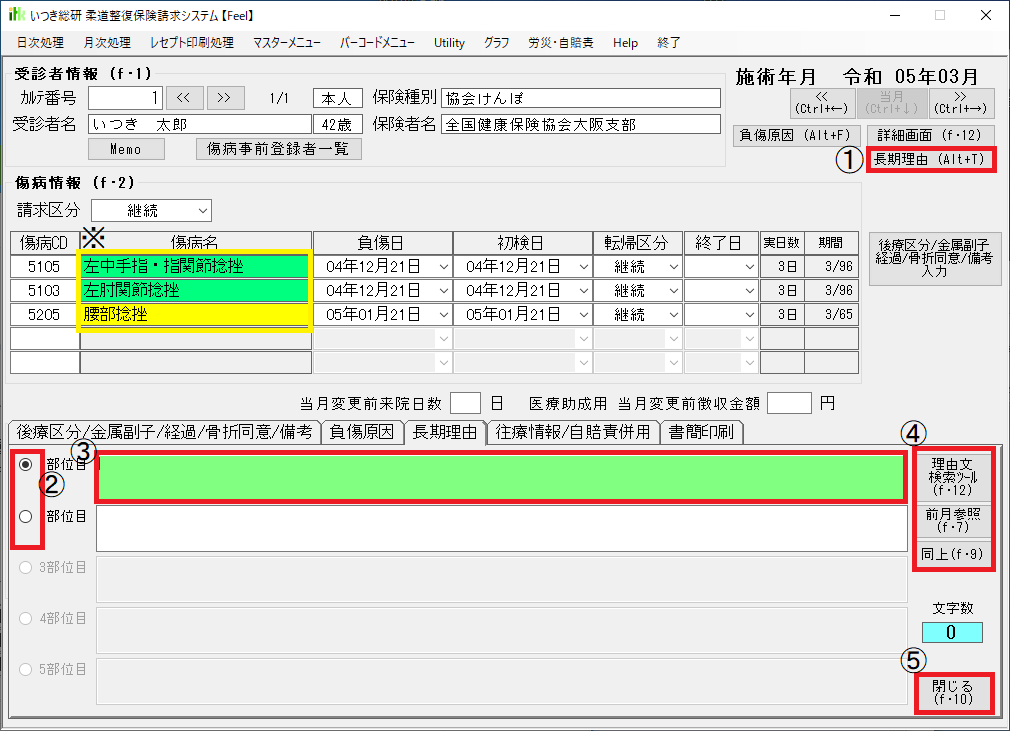Close the panel with 閉じる (f·10)

point(951,692)
